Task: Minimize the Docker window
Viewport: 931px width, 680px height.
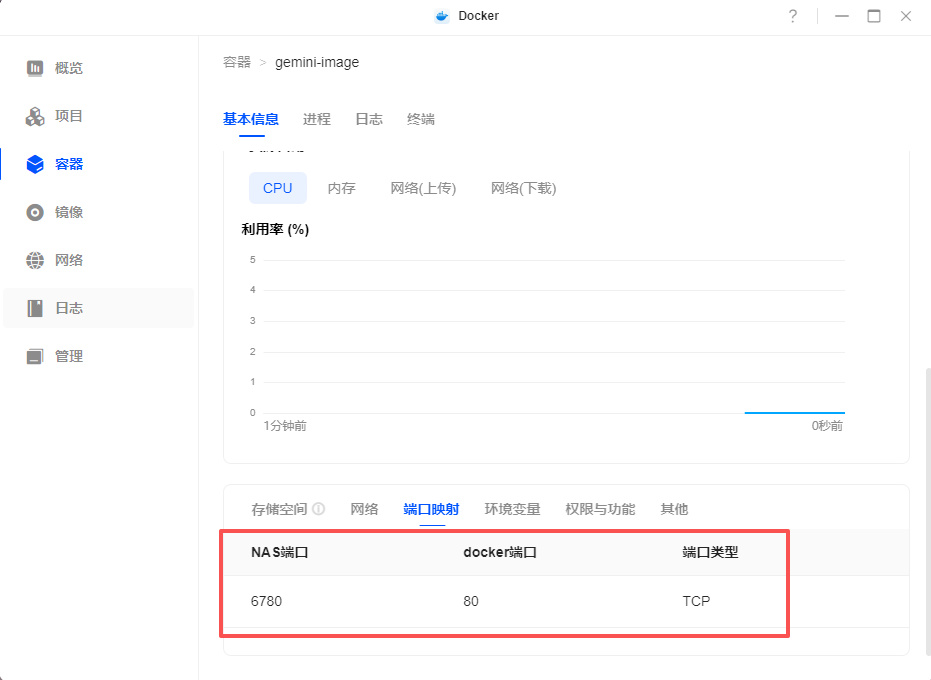Action: click(842, 16)
